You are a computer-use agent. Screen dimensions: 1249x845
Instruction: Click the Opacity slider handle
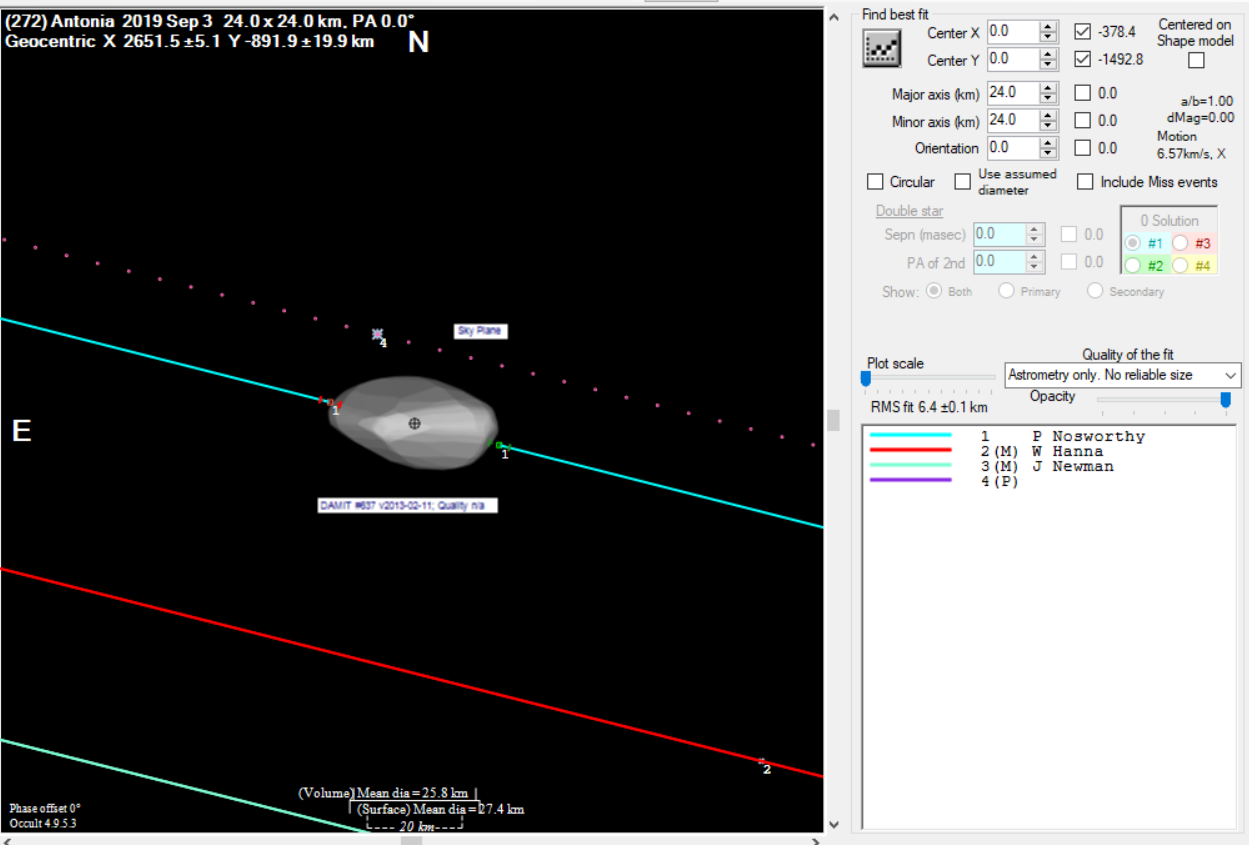[1225, 400]
